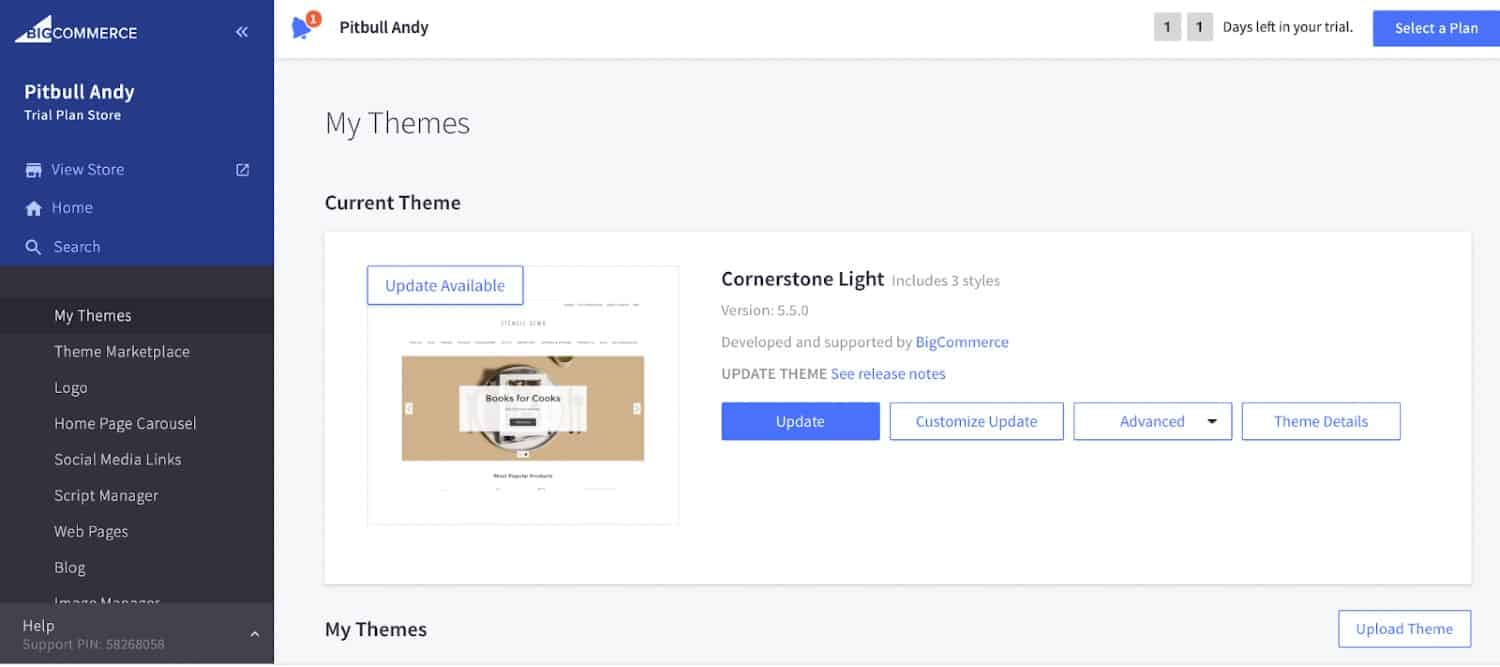
Task: Open Social Media Links
Action: click(x=118, y=459)
